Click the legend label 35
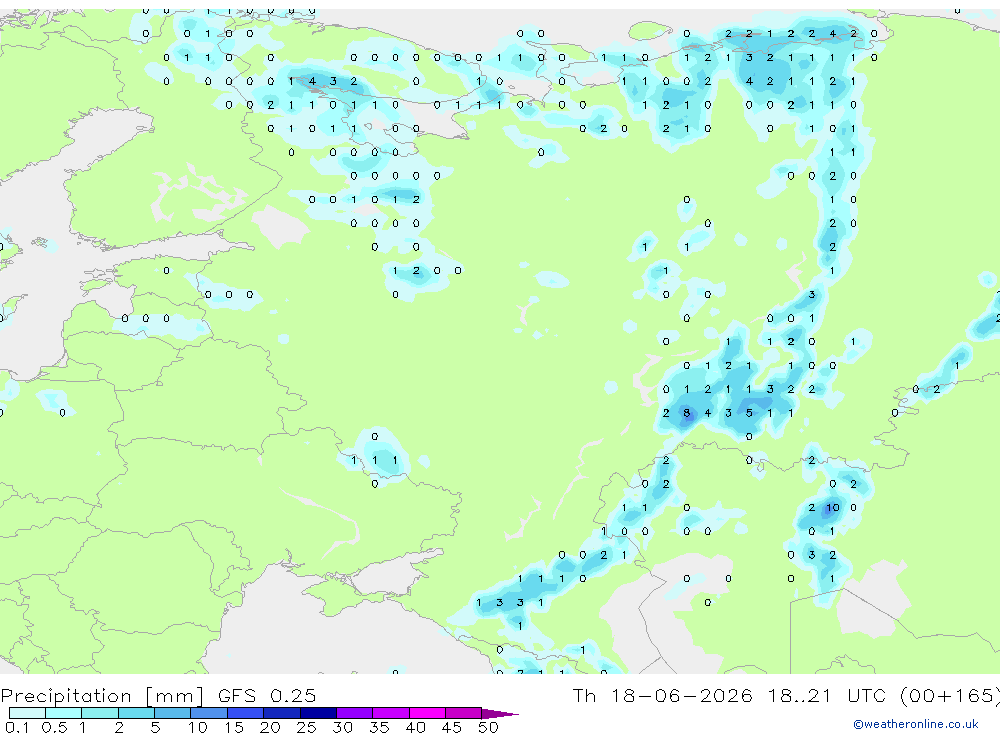Screen dimensions: 1000x733 pyautogui.click(x=379, y=727)
